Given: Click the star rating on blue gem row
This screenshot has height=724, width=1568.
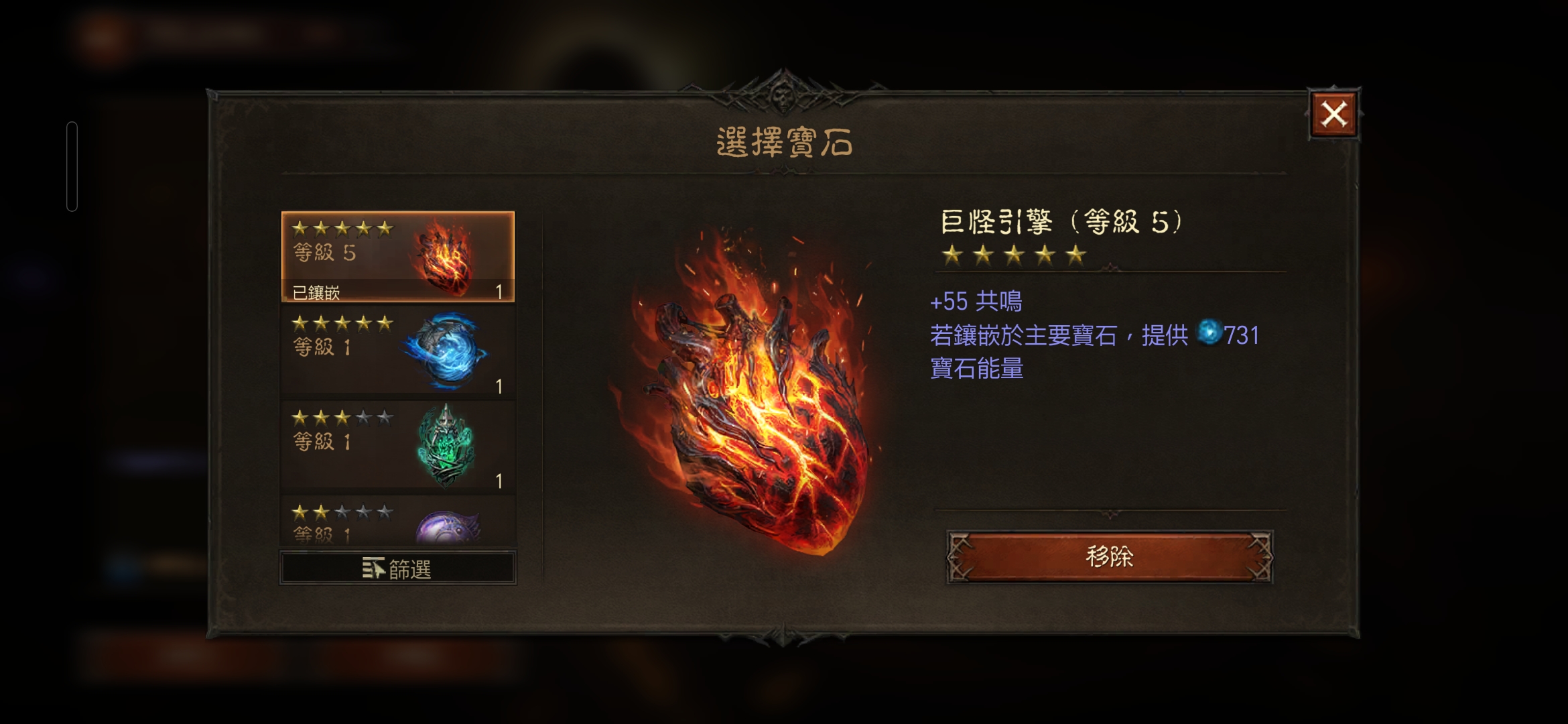Looking at the screenshot, I should 342,323.
